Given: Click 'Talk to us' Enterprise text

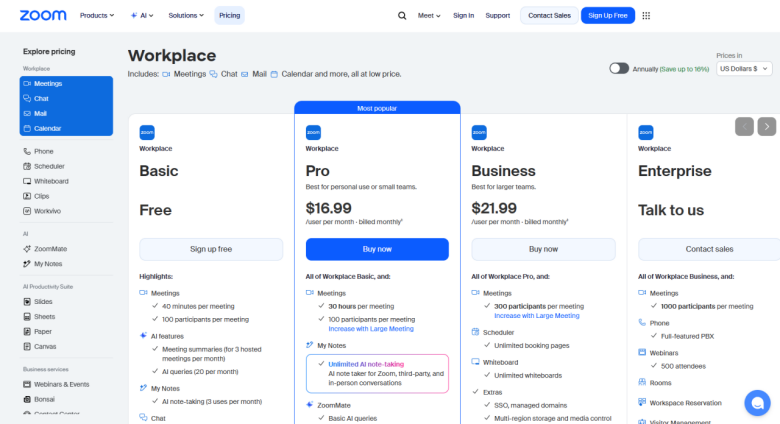Looking at the screenshot, I should [x=671, y=210].
